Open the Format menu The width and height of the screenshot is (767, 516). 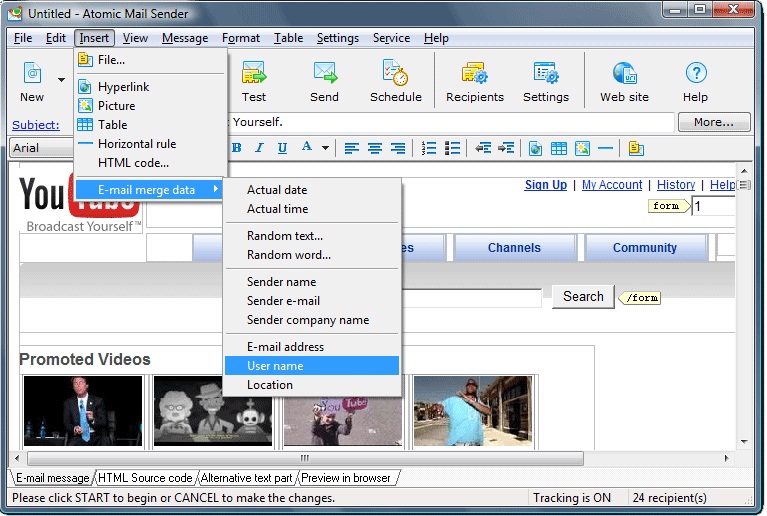[x=241, y=38]
